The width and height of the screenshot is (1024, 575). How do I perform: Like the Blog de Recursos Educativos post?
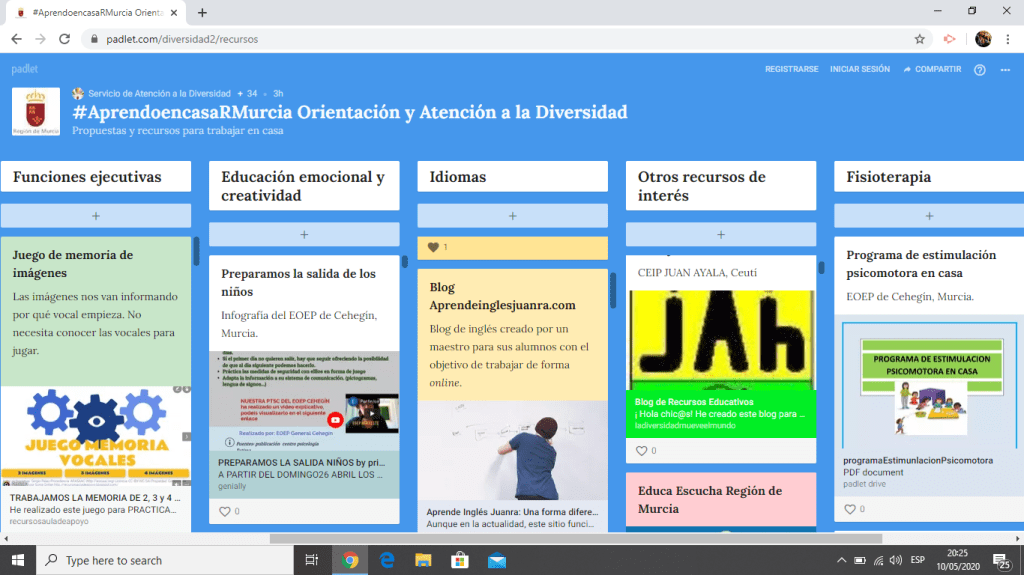(642, 451)
